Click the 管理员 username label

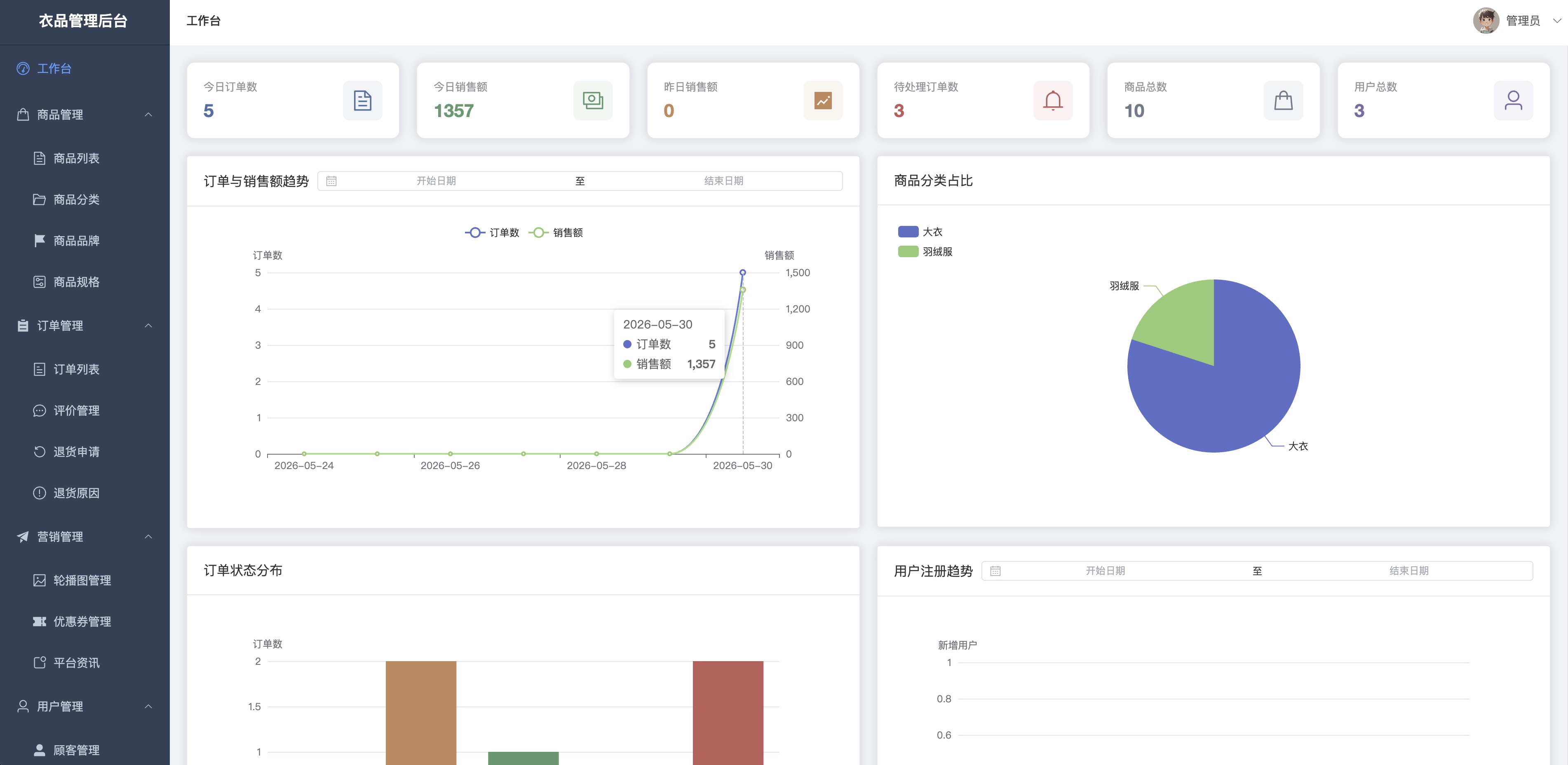[x=1523, y=21]
